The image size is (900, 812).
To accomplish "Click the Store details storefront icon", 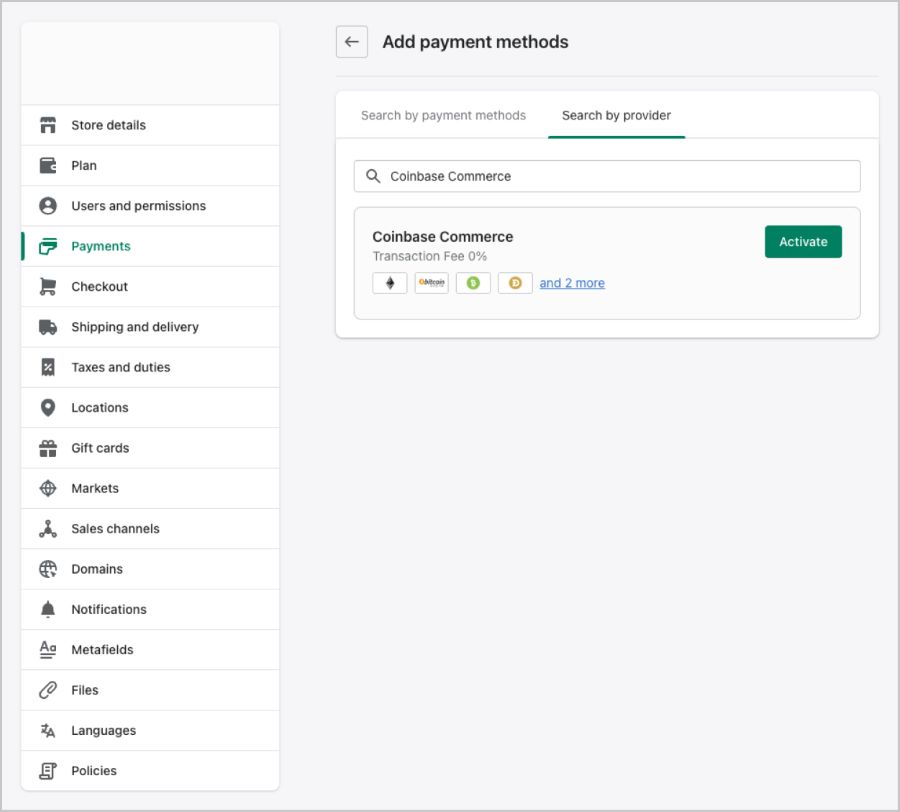I will [48, 125].
